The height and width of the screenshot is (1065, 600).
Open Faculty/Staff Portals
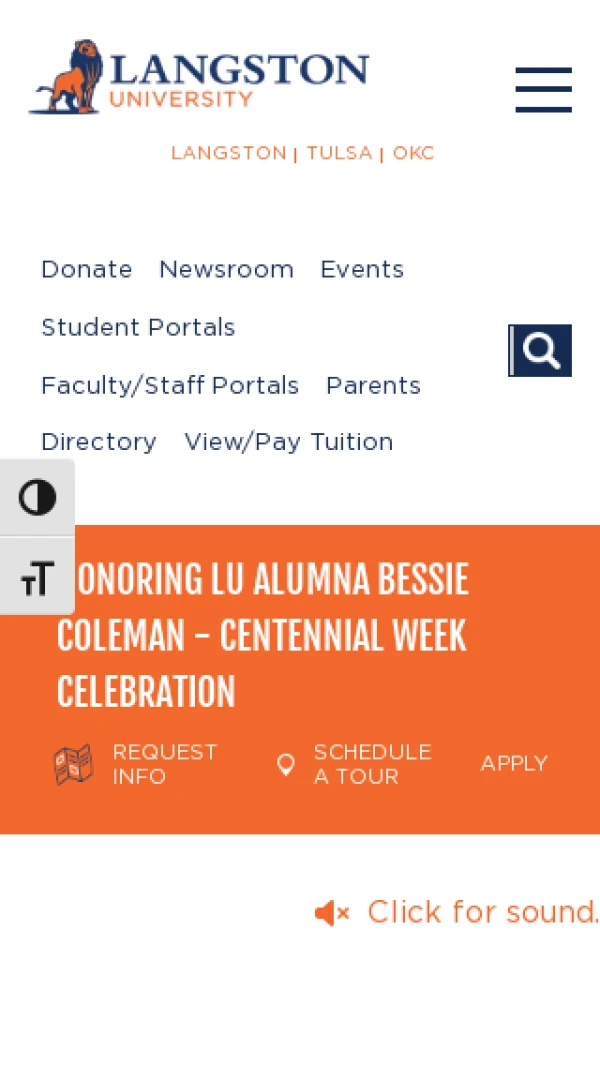(170, 386)
